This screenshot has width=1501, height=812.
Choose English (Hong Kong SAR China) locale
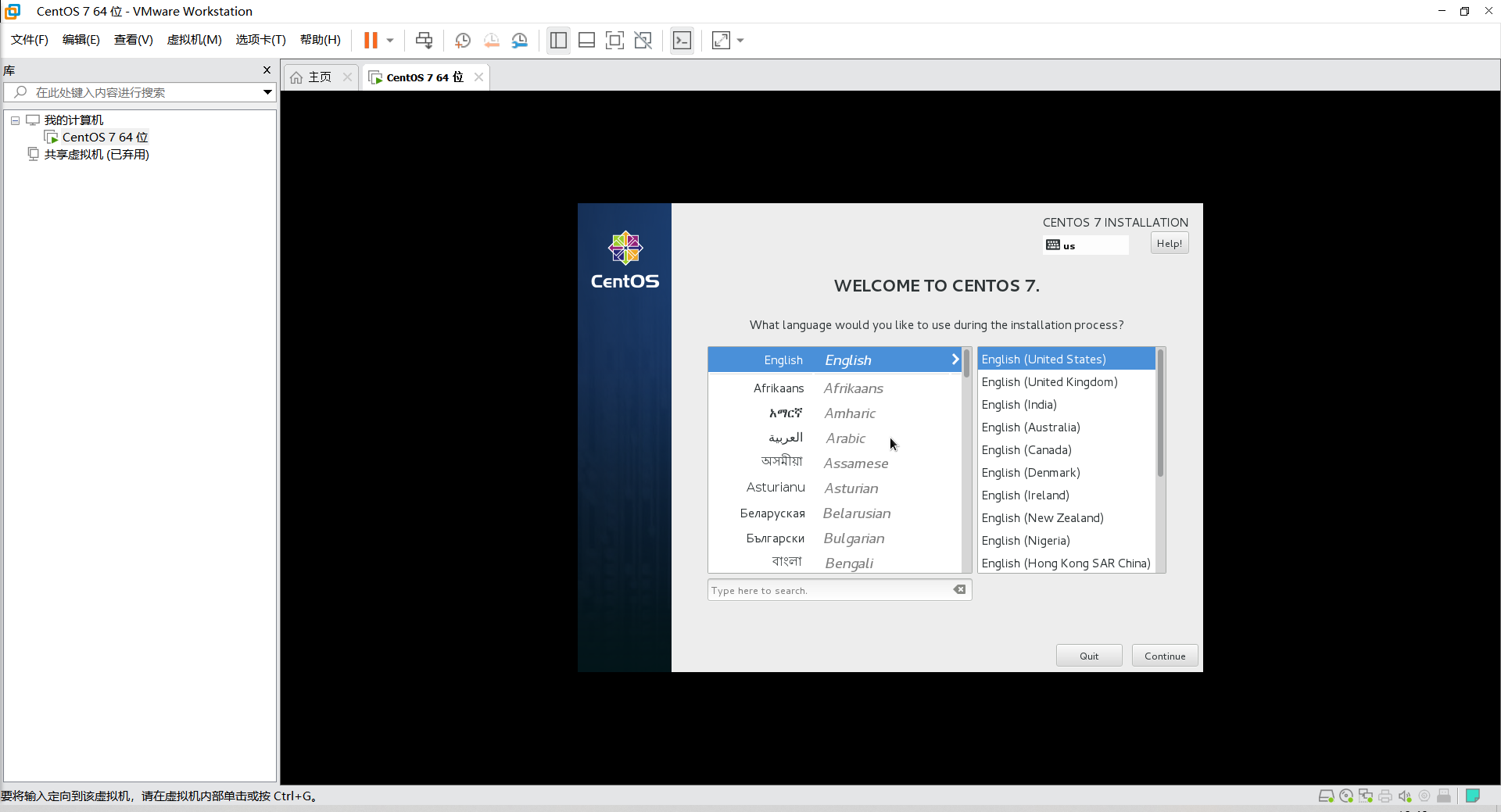click(x=1066, y=563)
